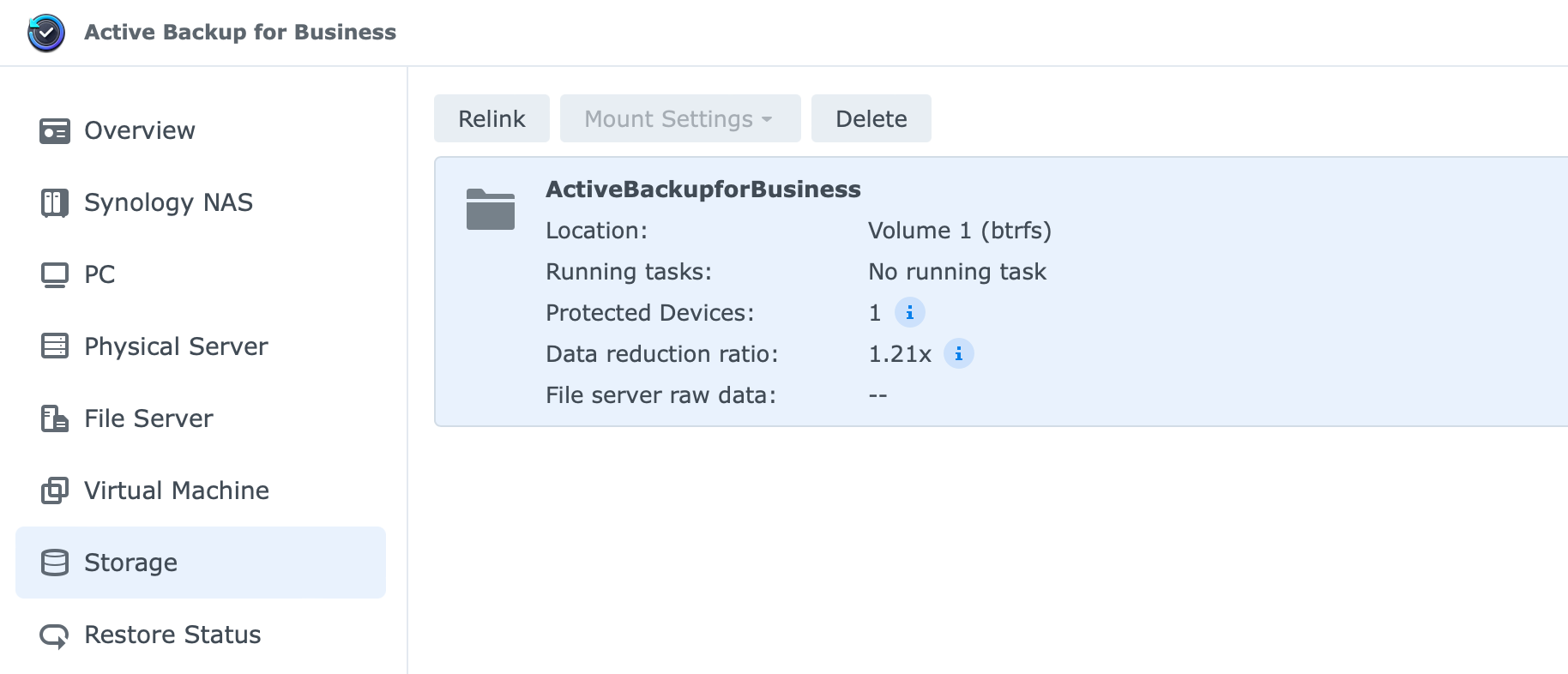Screen dimensions: 1568x674
Task: Click the Location label
Action: [596, 231]
